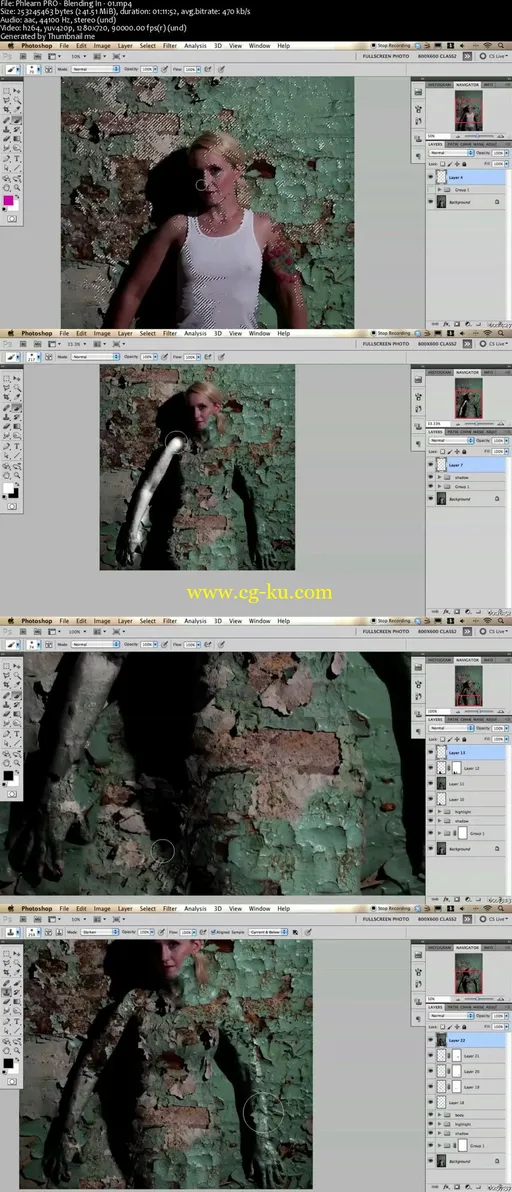Select the Zoom tool in the bottom frame's toolbox
This screenshot has height=1192, width=512.
coord(17,1051)
